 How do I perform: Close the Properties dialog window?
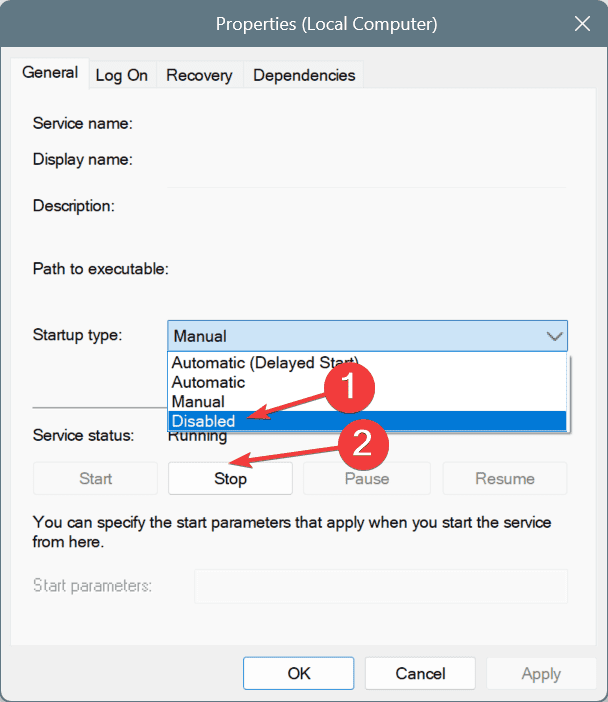click(x=581, y=22)
